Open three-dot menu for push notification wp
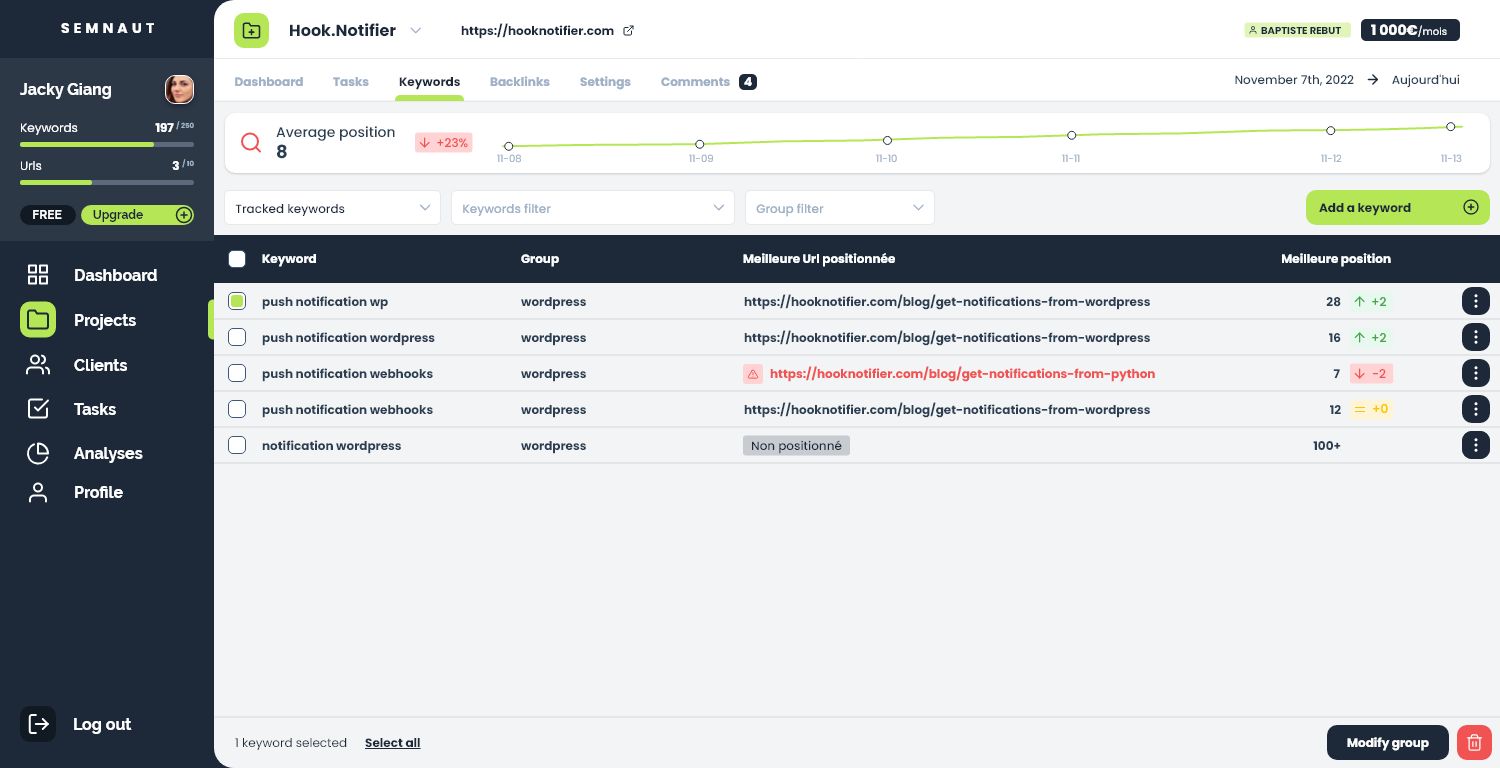Screen dimensions: 1500x768 [1475, 301]
